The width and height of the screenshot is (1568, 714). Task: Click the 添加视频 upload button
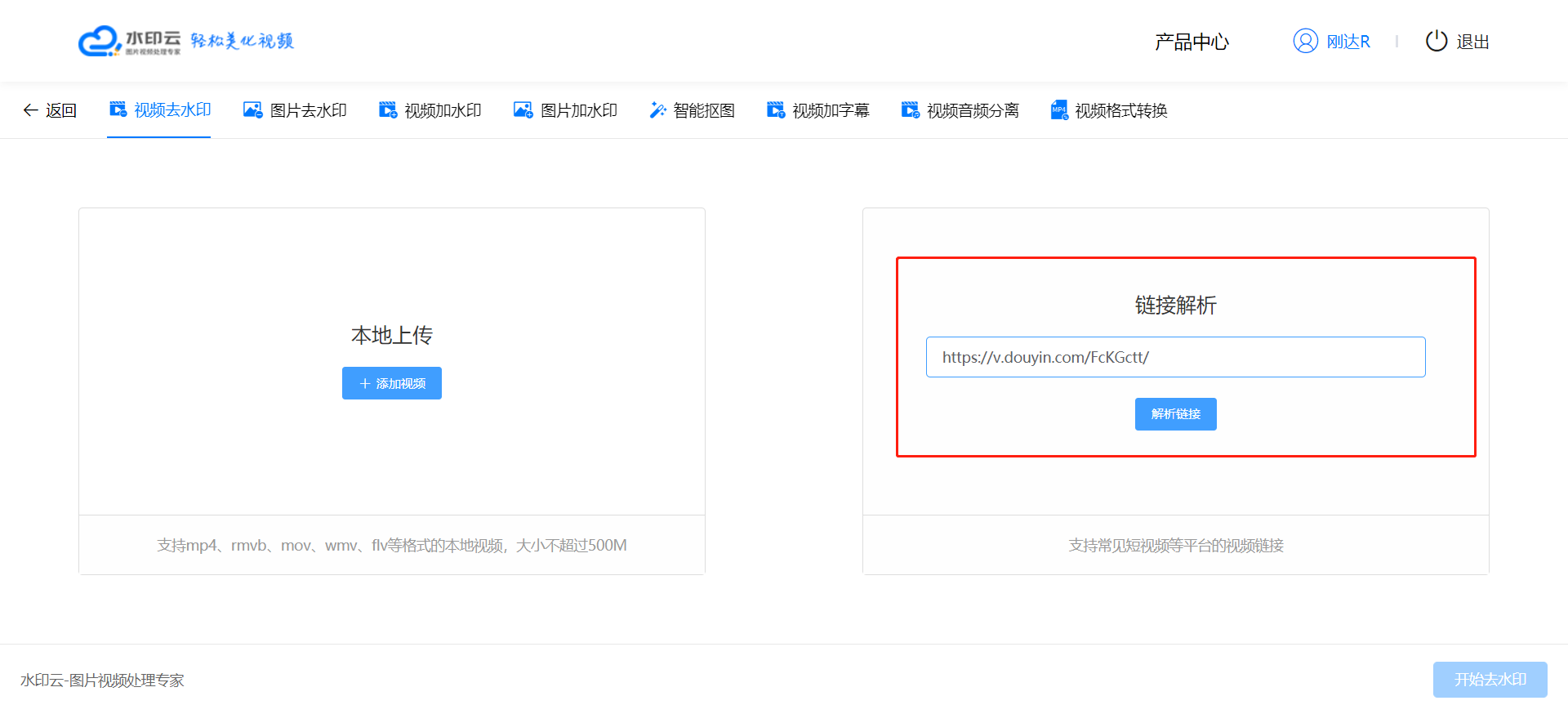(392, 383)
